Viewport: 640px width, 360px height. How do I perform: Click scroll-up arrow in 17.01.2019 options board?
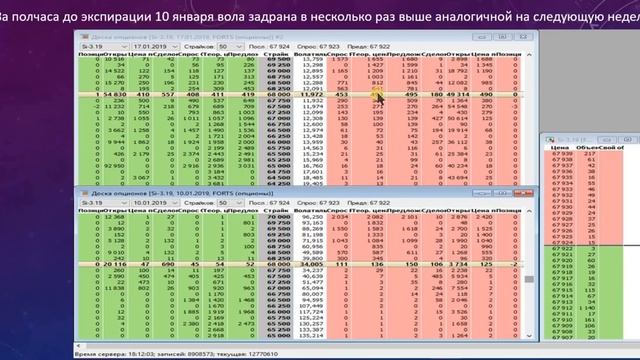click(x=529, y=54)
